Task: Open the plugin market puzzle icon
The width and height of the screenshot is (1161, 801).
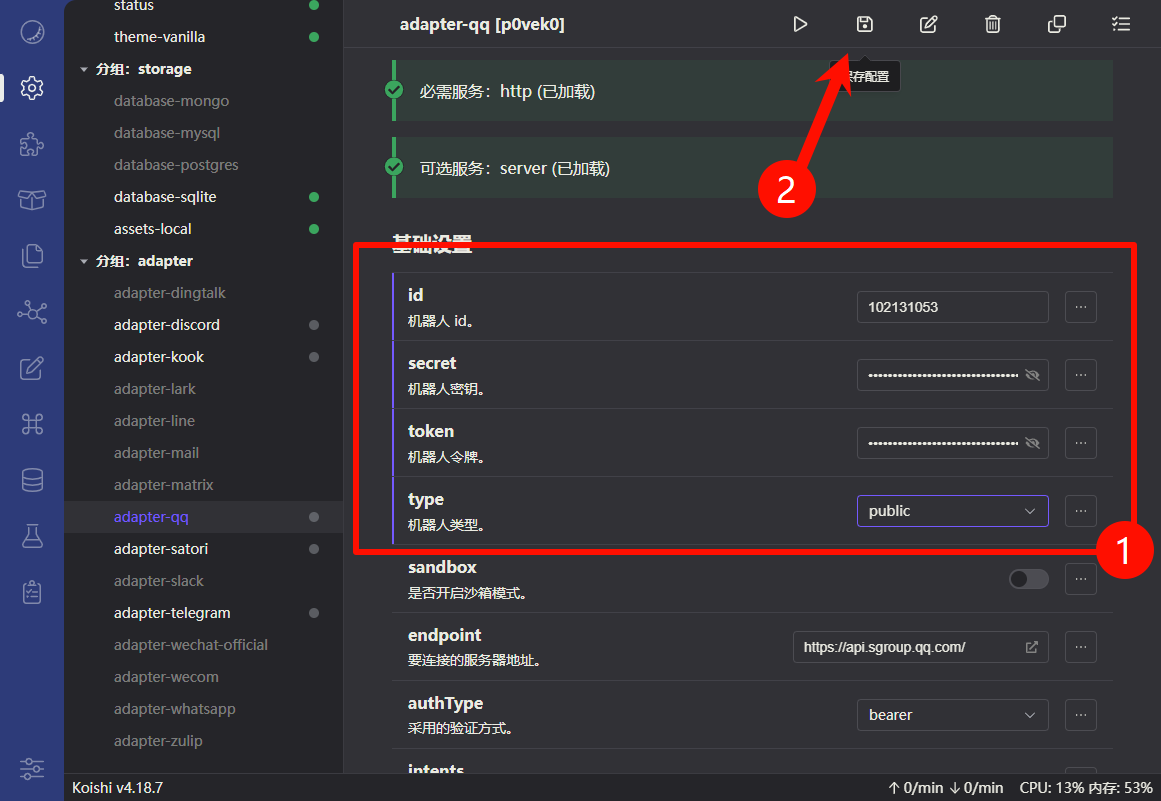Action: tap(32, 144)
